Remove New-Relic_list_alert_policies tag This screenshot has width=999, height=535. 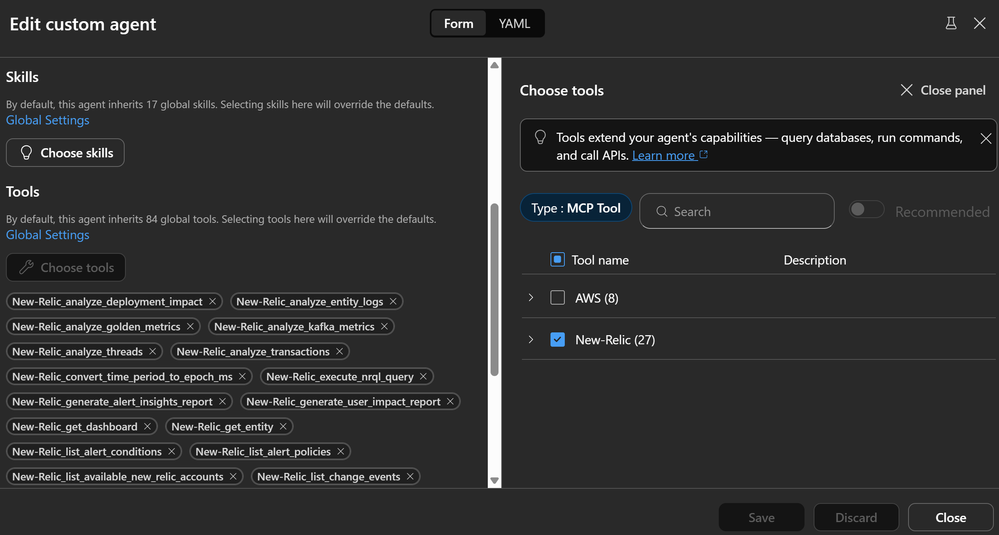tap(341, 452)
